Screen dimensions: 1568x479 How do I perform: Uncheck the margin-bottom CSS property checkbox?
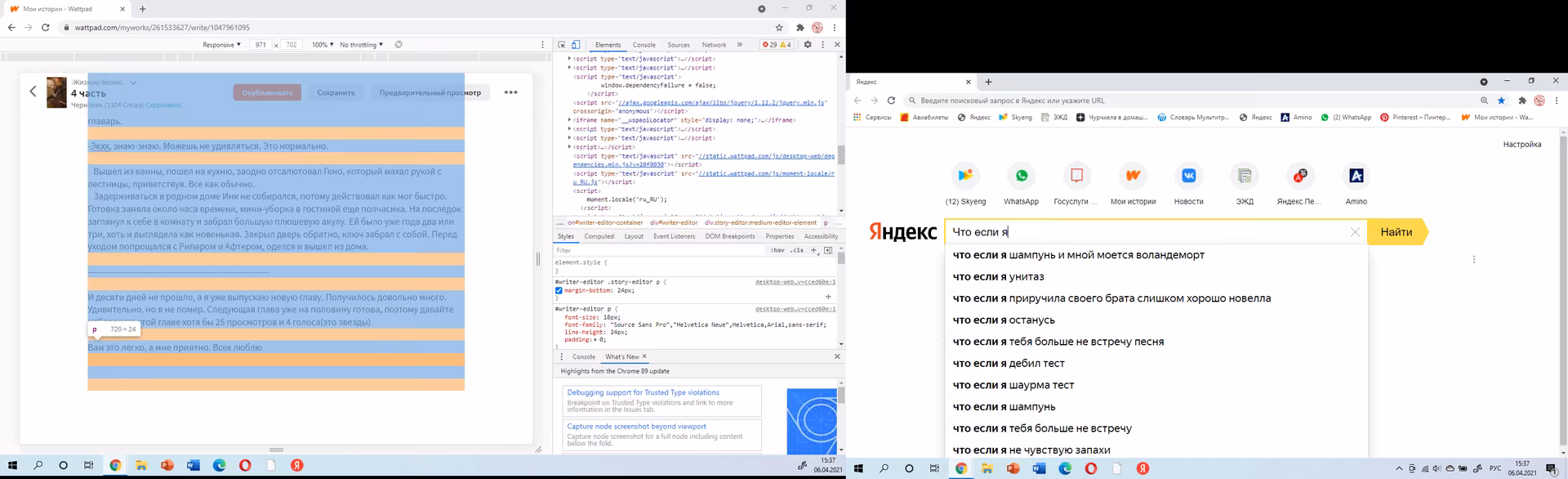tap(559, 290)
